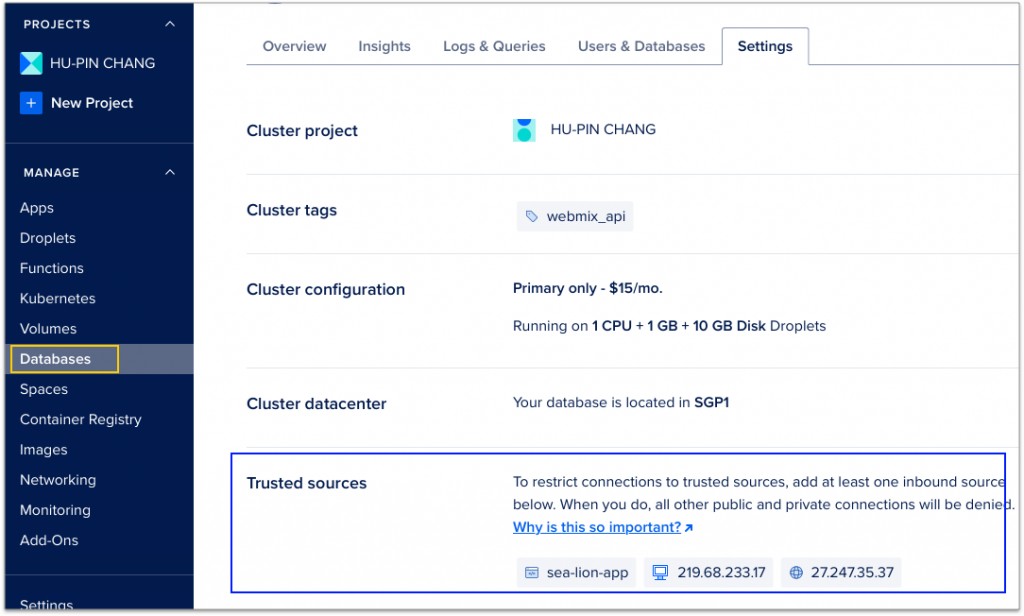The height and width of the screenshot is (616, 1024).
Task: Click the blue plus icon for New Project
Action: [31, 103]
